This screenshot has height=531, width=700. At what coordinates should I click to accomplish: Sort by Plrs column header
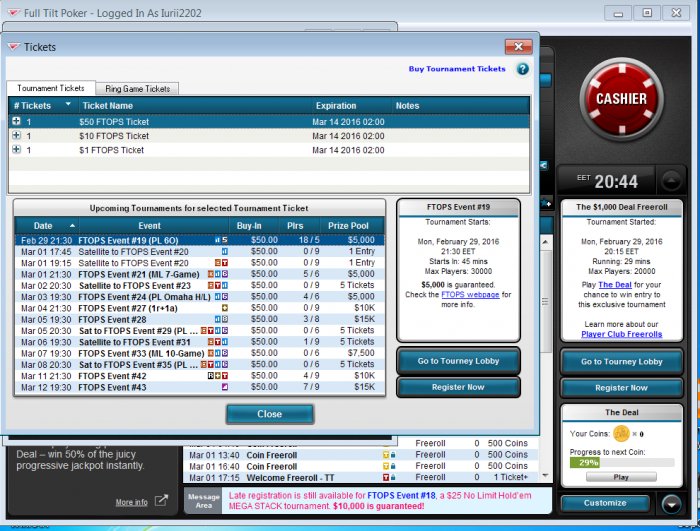(x=300, y=226)
